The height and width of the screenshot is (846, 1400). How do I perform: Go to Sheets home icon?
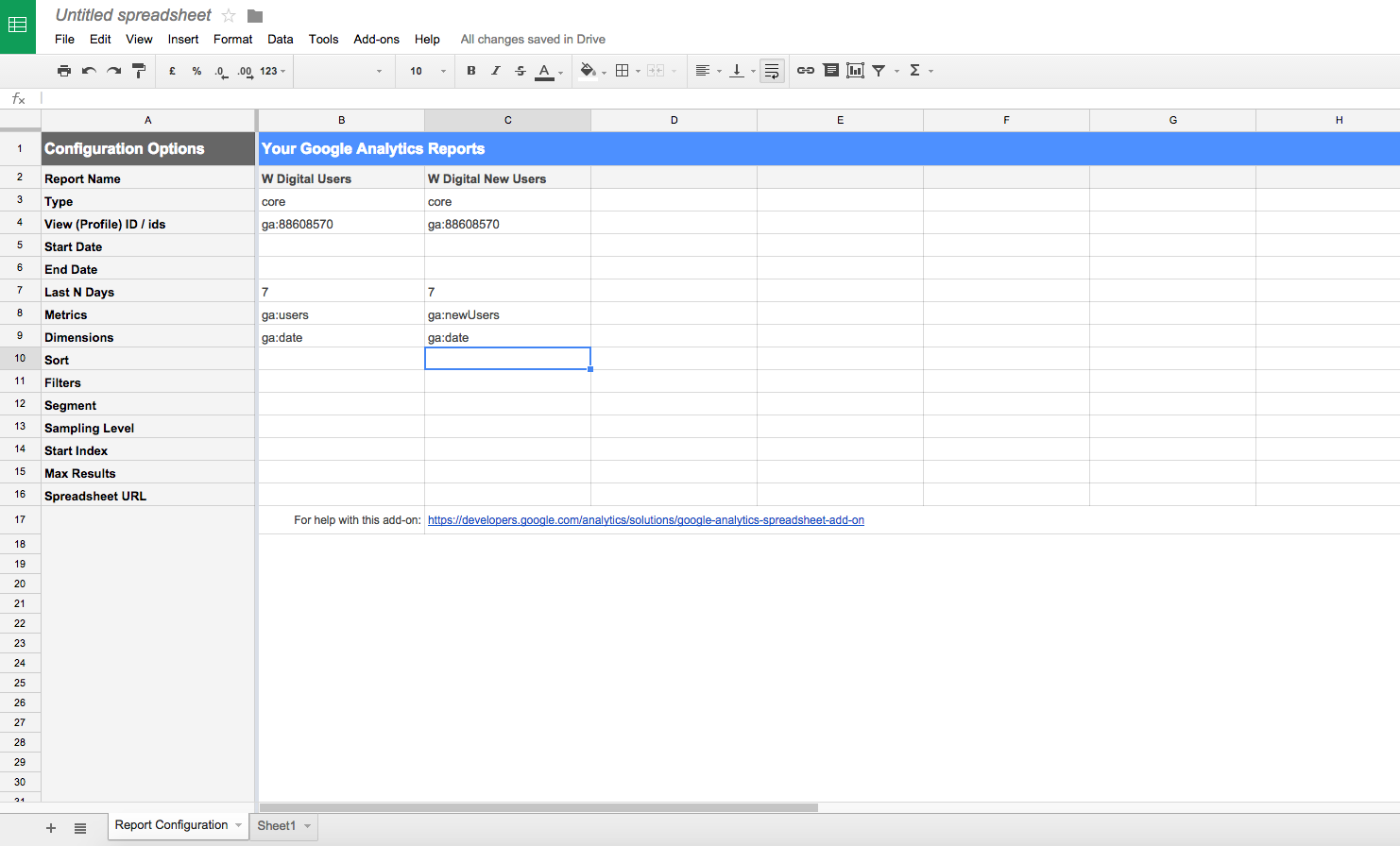pos(18,26)
